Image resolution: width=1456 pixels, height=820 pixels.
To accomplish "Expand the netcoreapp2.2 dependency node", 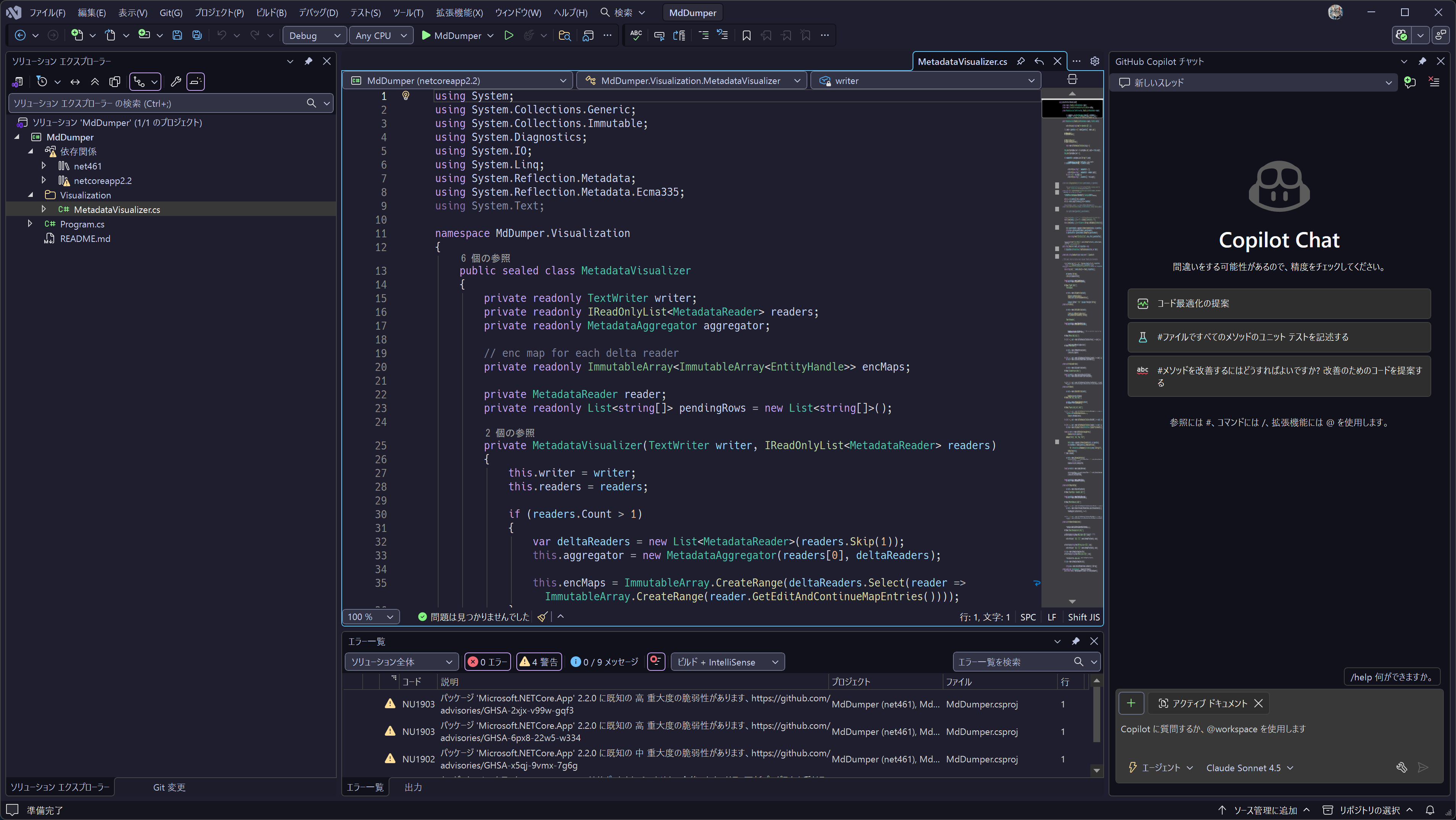I will click(43, 180).
